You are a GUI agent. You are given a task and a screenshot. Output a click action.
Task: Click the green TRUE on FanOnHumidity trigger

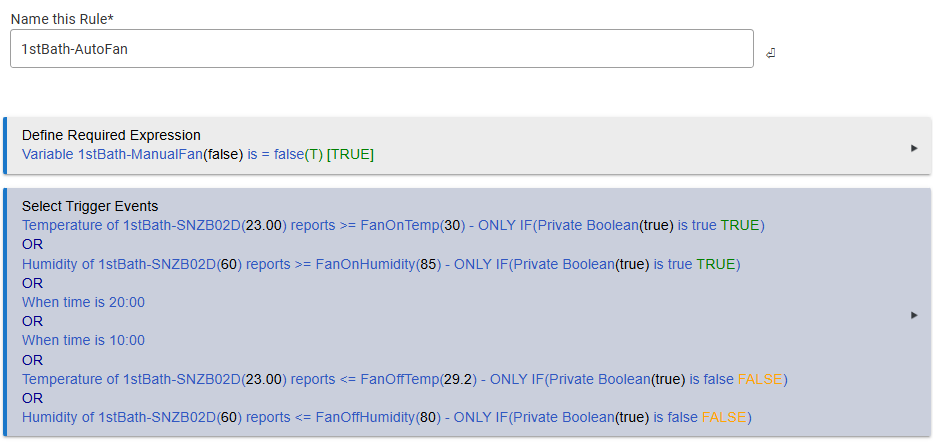716,264
